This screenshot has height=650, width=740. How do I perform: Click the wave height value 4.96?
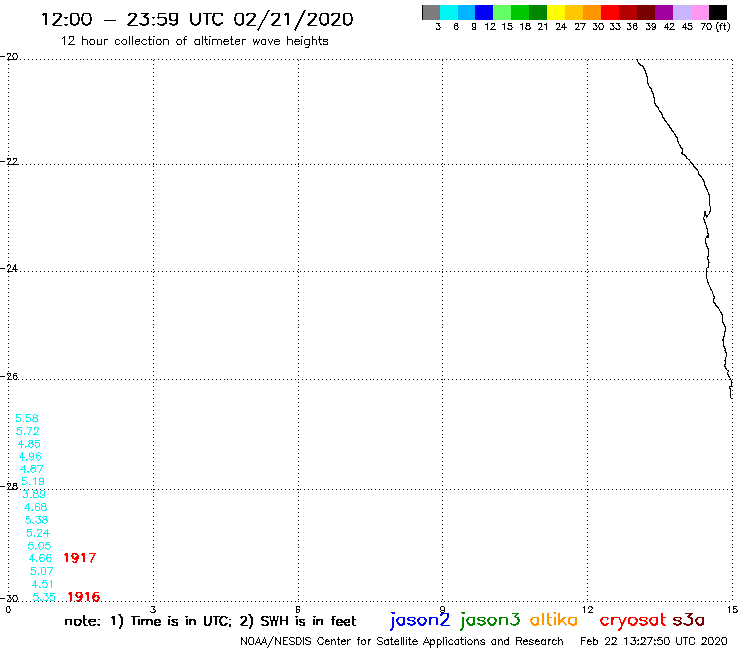coord(30,456)
